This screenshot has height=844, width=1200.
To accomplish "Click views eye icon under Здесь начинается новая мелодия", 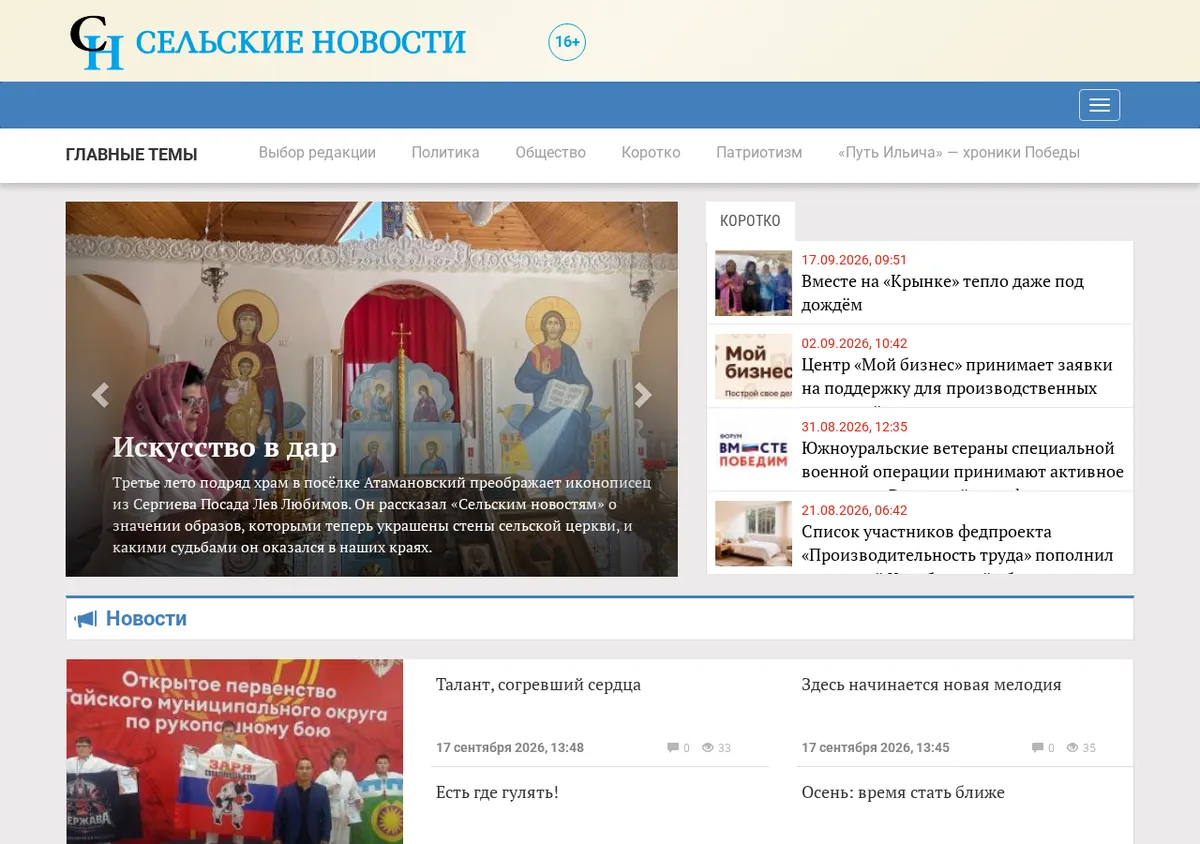I will (1073, 748).
